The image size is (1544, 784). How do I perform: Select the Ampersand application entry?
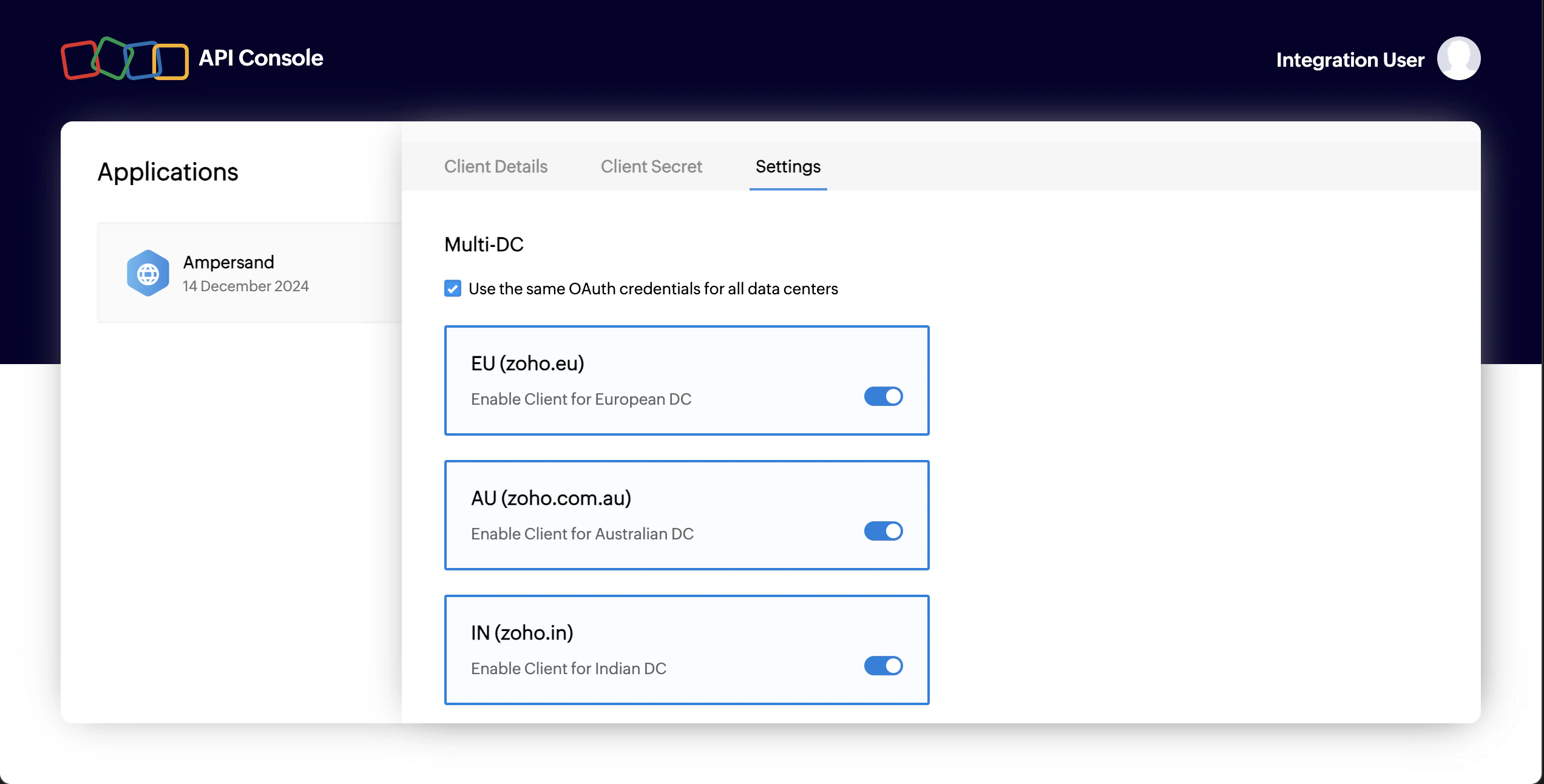point(243,272)
